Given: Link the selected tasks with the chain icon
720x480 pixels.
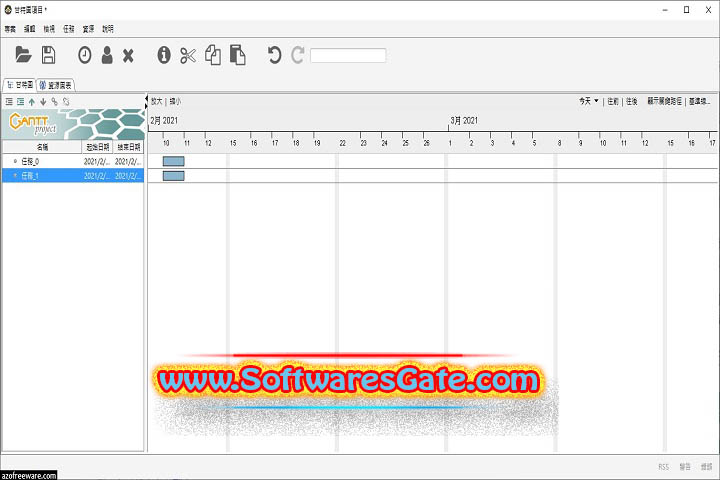Looking at the screenshot, I should tap(55, 102).
